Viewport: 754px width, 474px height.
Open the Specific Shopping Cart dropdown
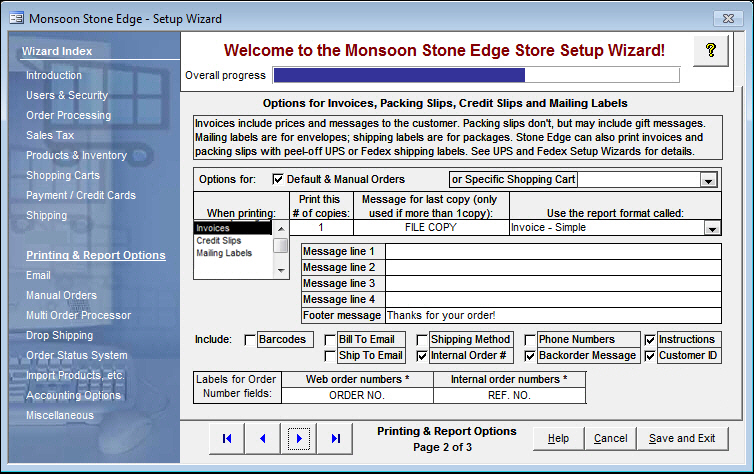[x=709, y=180]
